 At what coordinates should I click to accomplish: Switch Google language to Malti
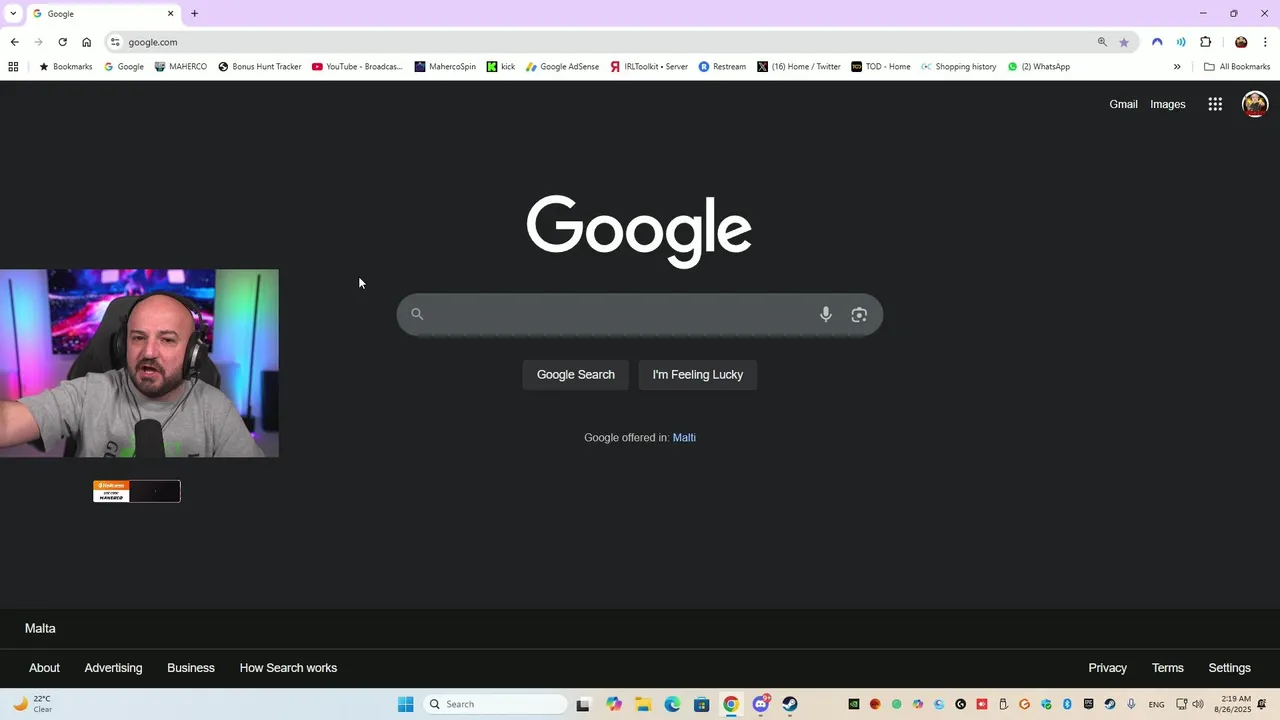[x=684, y=437]
